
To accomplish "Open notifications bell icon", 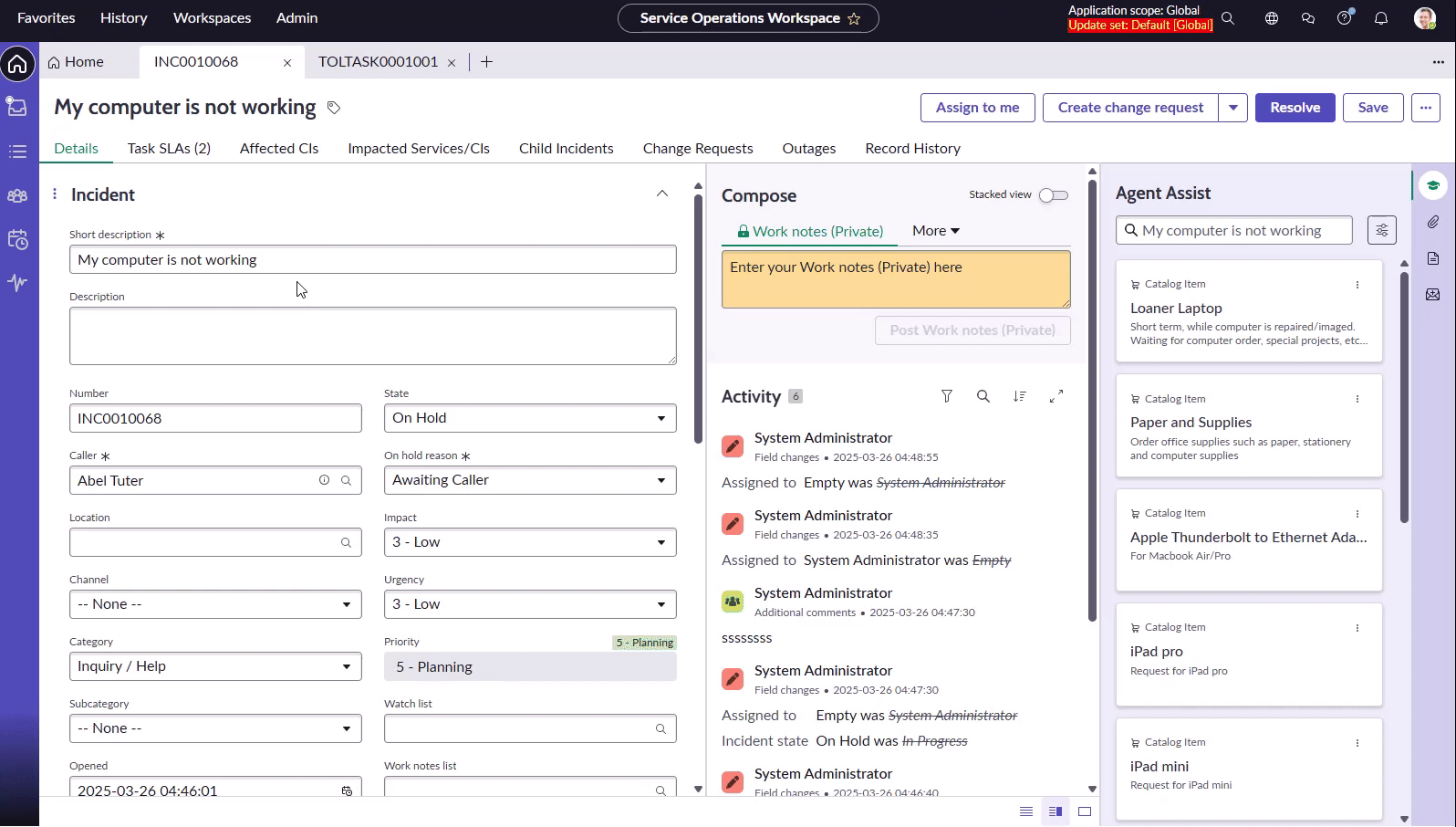I will point(1380,18).
